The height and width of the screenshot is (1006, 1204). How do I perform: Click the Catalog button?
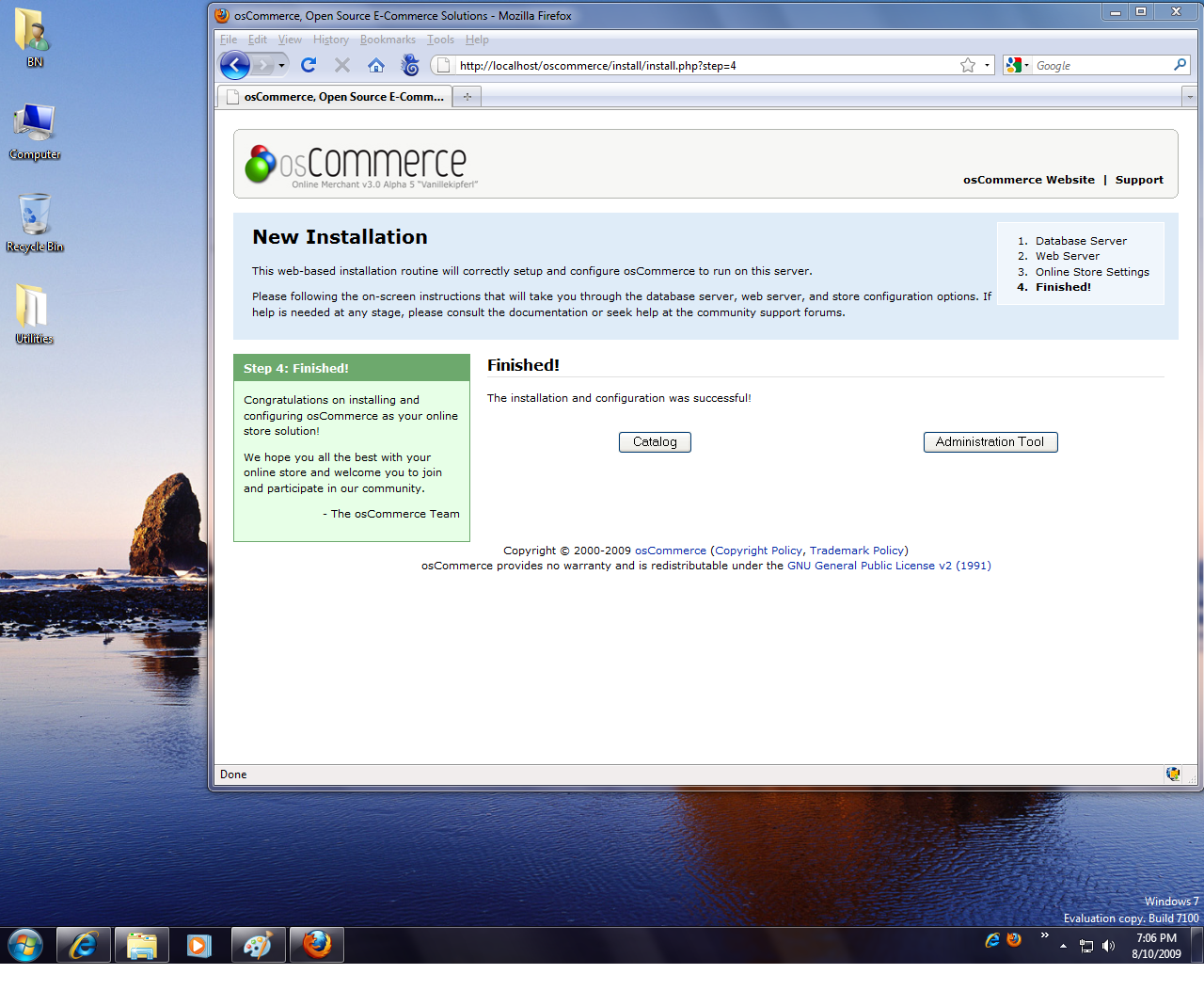click(x=655, y=442)
